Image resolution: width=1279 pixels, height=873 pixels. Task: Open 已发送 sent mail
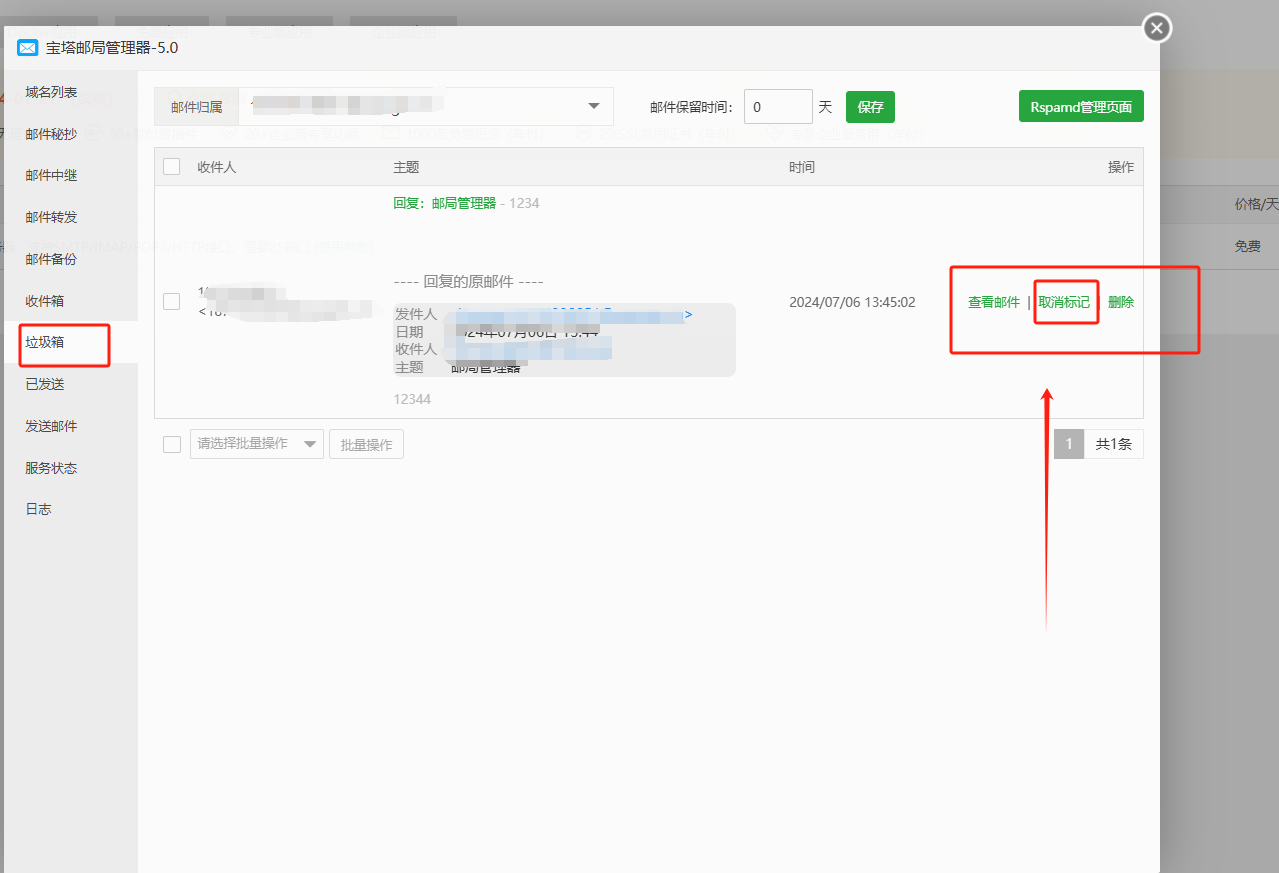pyautogui.click(x=44, y=384)
